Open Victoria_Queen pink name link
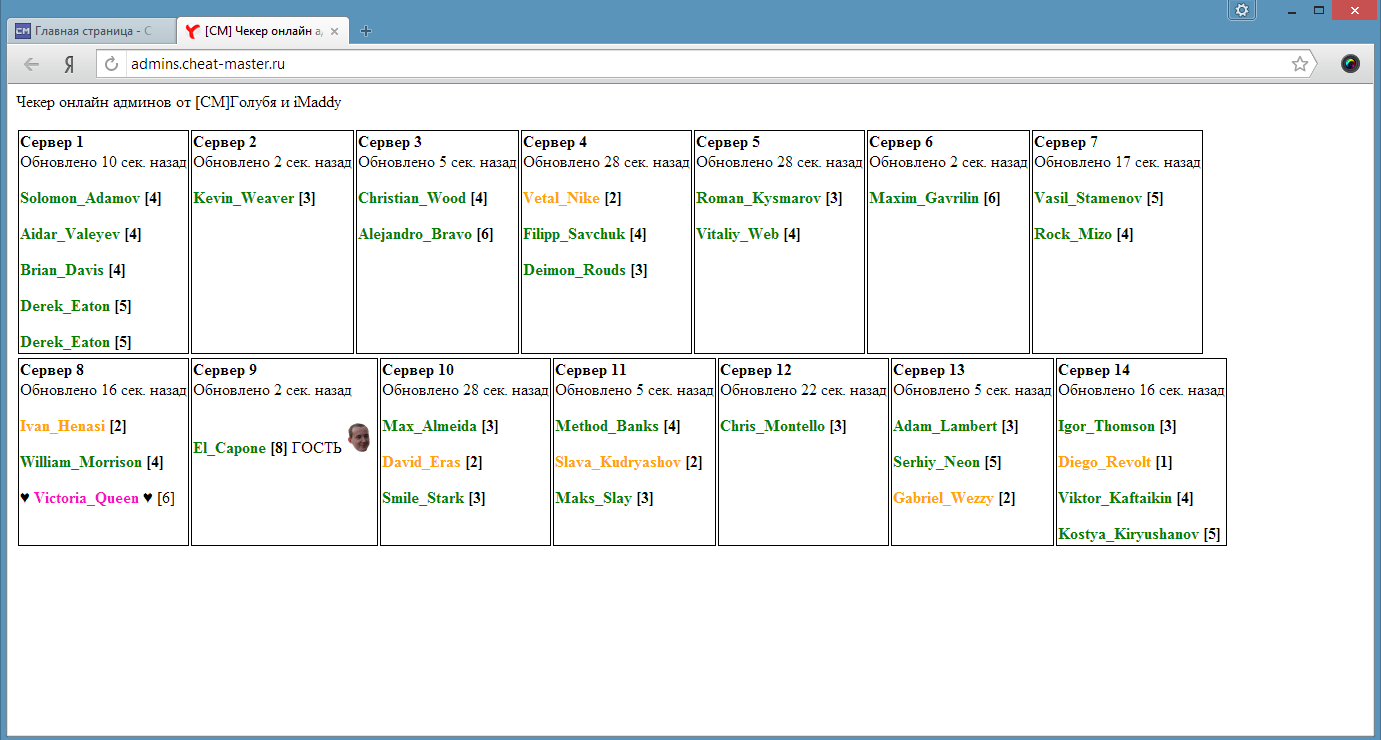This screenshot has height=740, width=1381. pos(86,498)
